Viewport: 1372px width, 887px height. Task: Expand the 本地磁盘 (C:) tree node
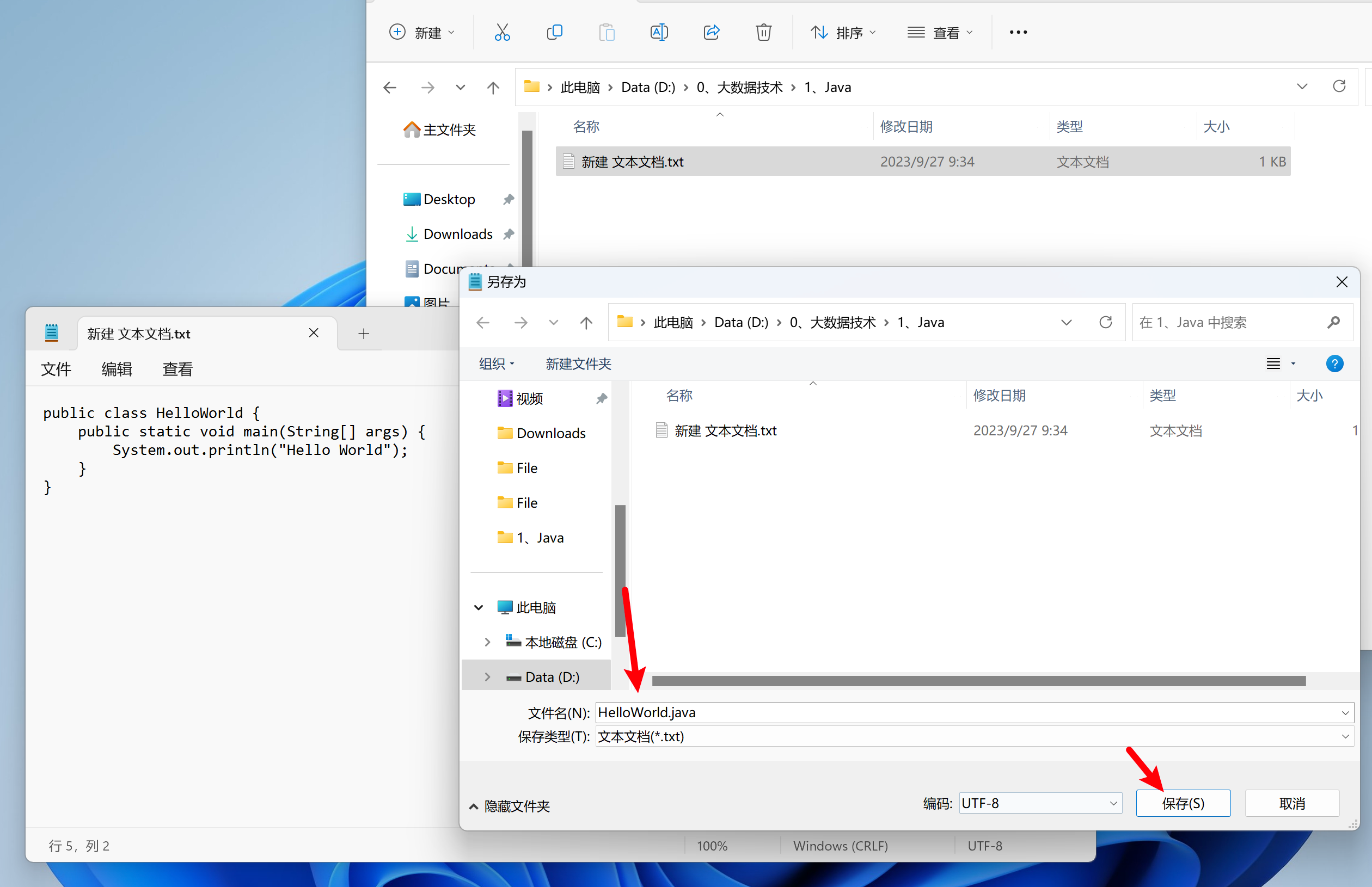487,642
